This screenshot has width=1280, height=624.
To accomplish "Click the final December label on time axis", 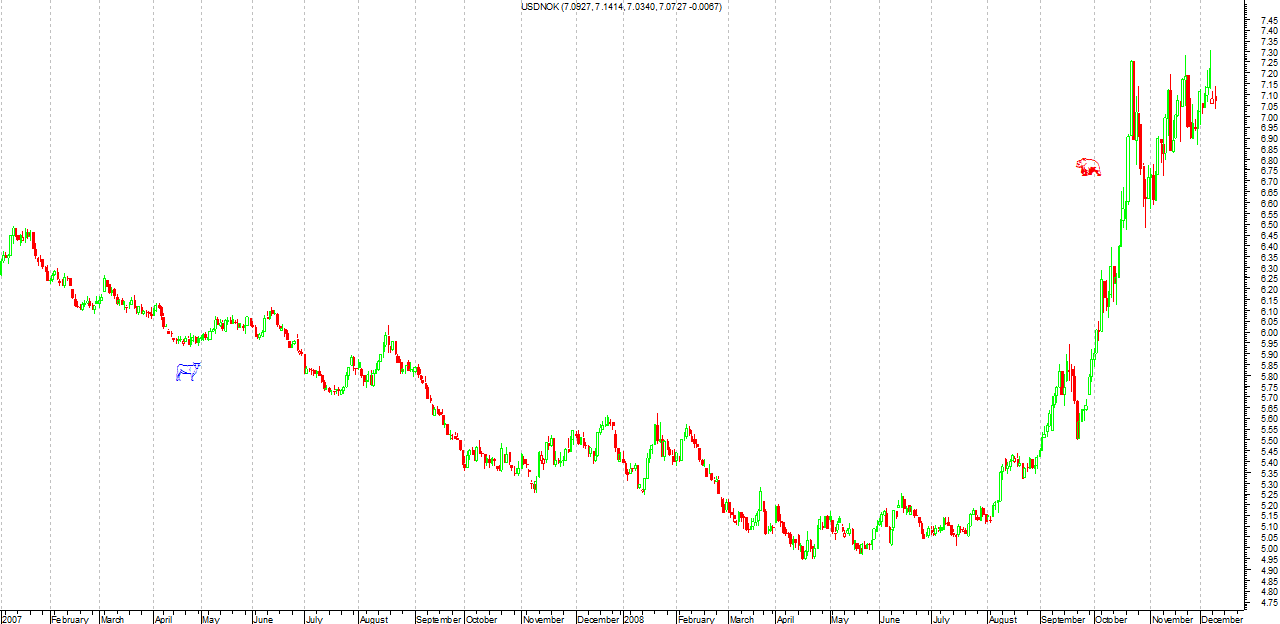I will pyautogui.click(x=1222, y=619).
